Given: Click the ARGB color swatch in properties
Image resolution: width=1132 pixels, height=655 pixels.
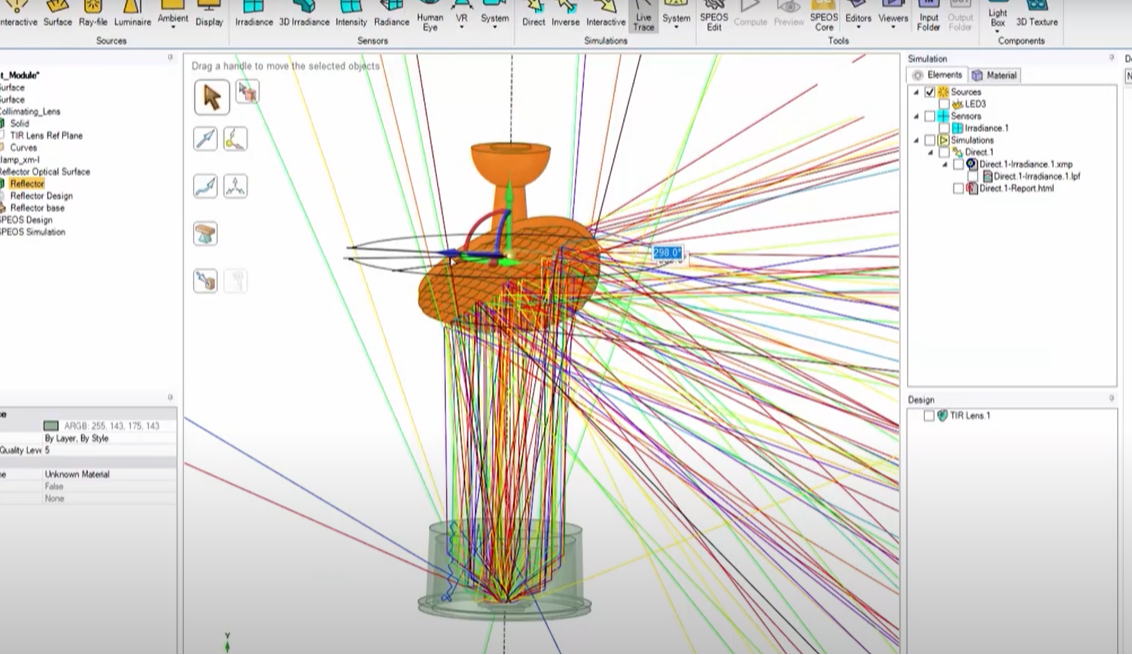Looking at the screenshot, I should [51, 426].
